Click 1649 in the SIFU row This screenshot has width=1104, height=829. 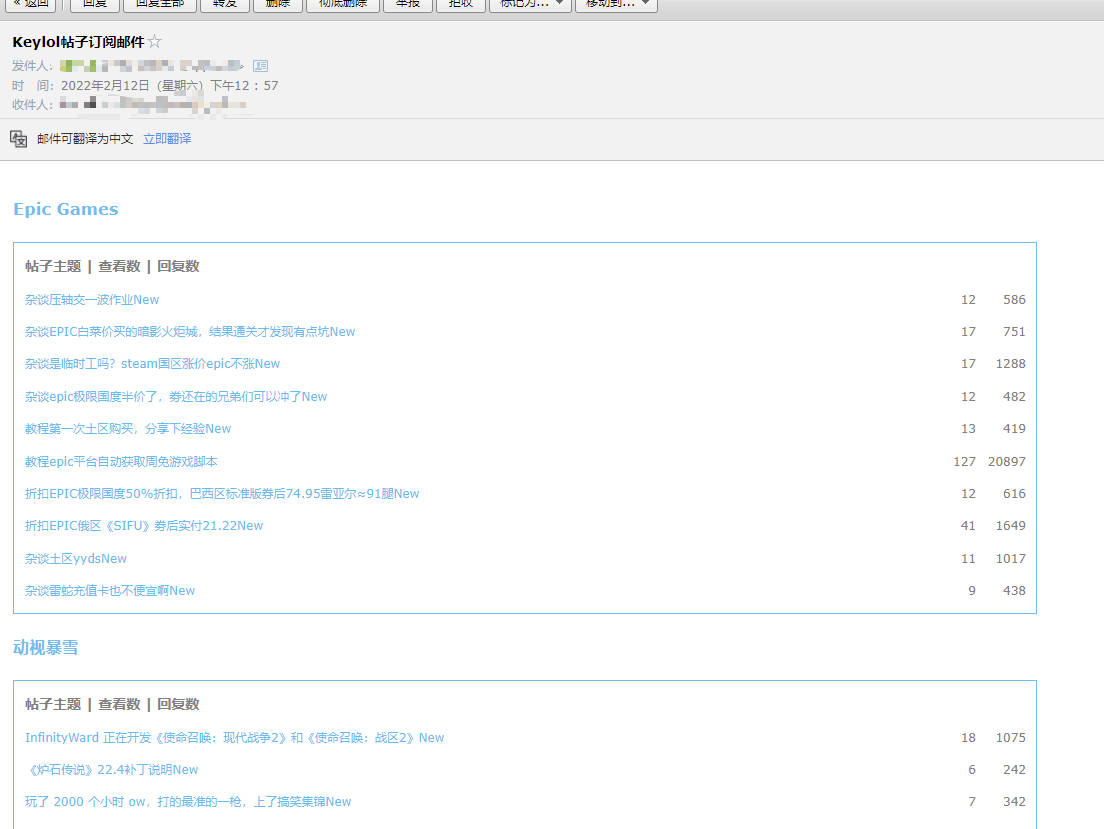[x=1010, y=525]
